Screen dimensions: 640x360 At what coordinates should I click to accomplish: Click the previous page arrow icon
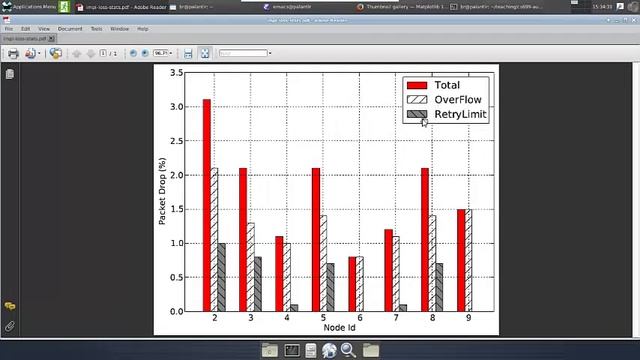click(76, 53)
